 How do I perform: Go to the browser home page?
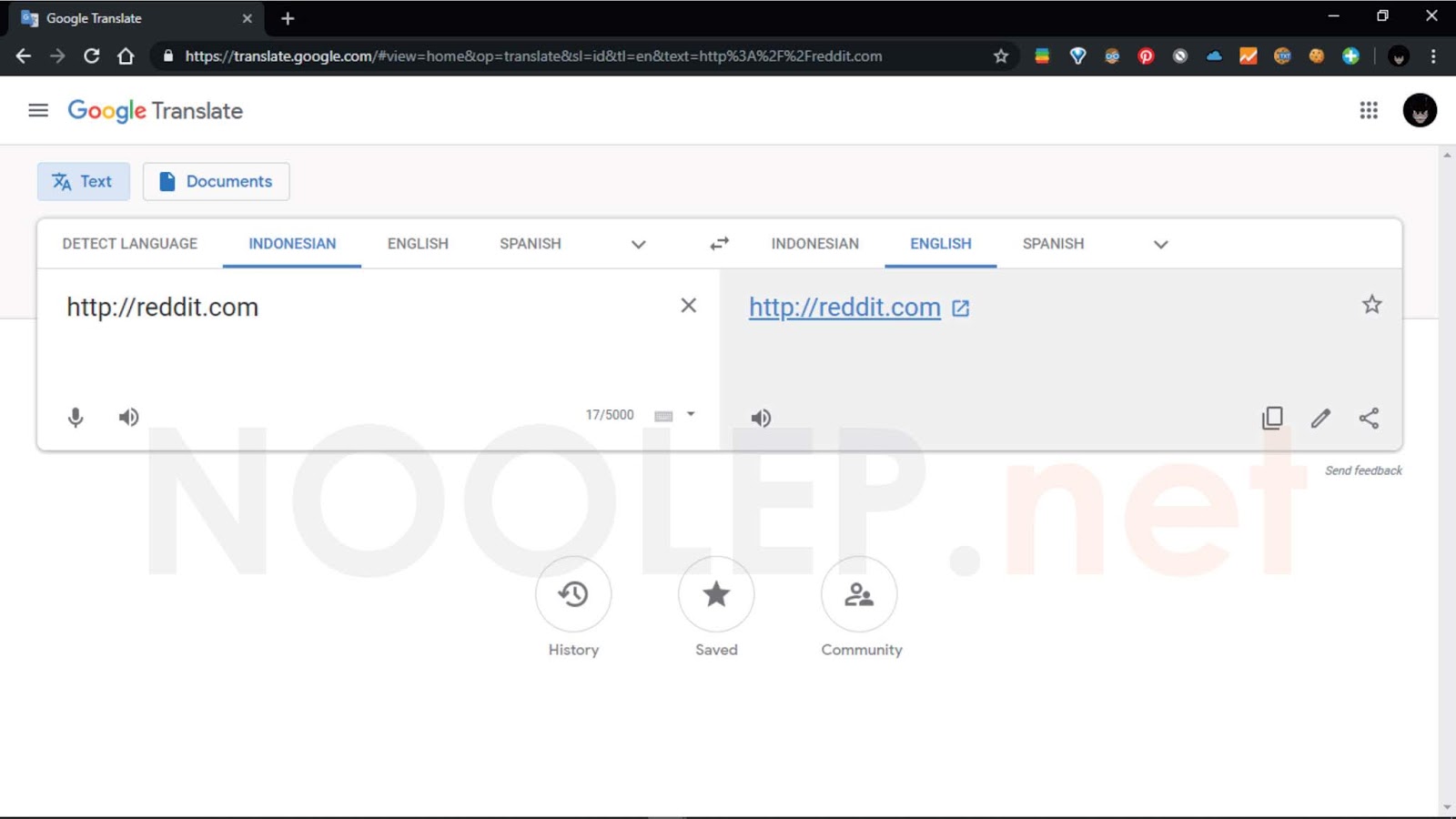click(126, 56)
